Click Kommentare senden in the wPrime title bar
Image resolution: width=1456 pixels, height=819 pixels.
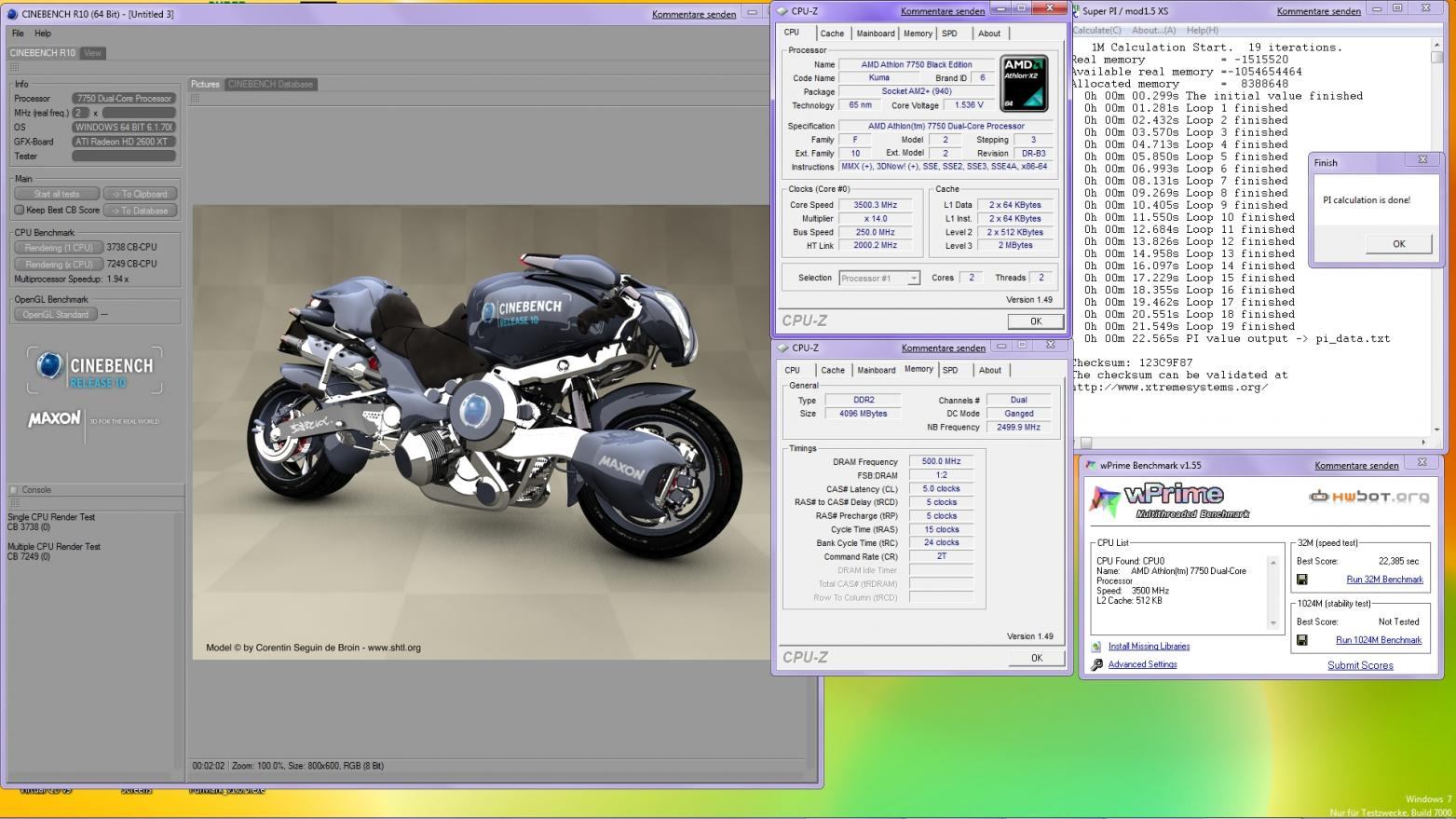tap(1356, 465)
